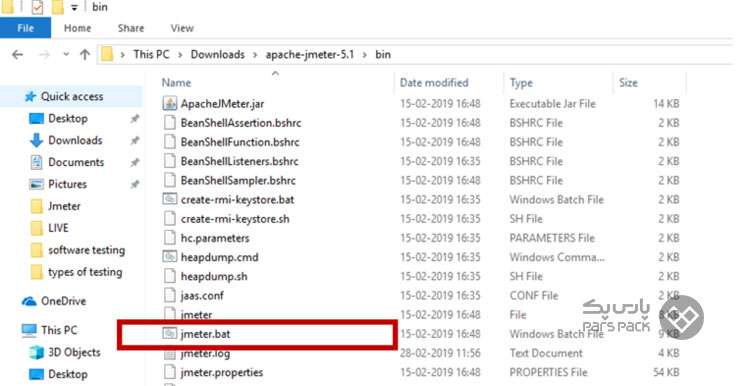Click create-rmi-keystore.bat batch file icon
This screenshot has height=386, width=750.
click(170, 199)
